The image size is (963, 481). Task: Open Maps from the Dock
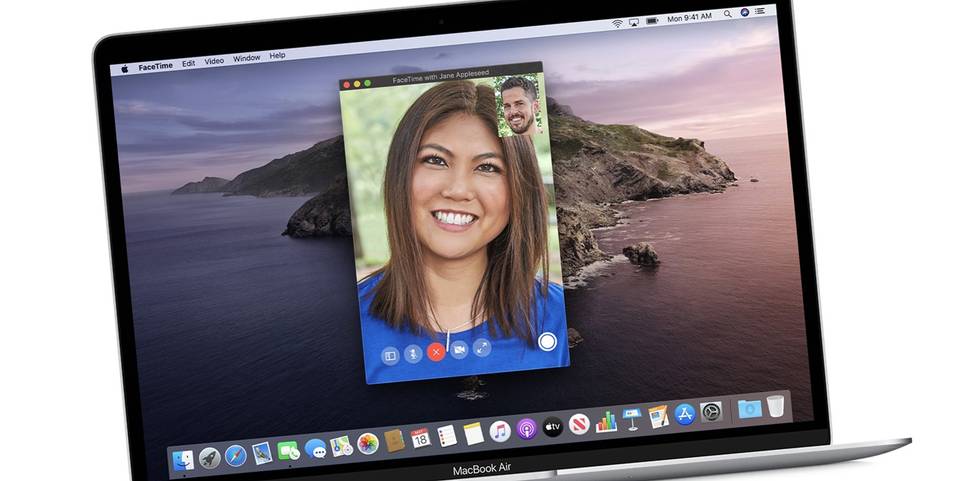[x=341, y=446]
